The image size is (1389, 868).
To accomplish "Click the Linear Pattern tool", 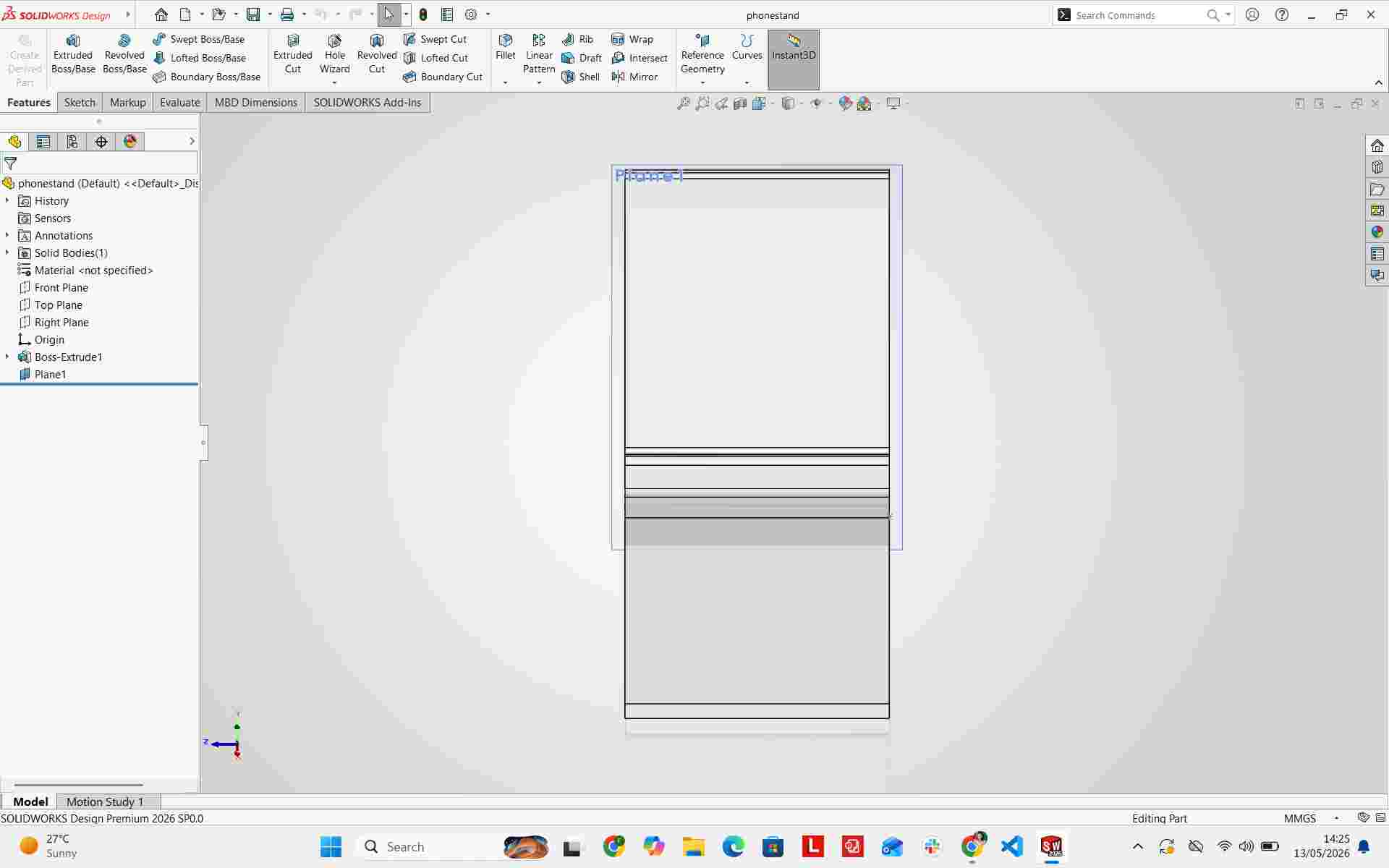I will (x=539, y=54).
